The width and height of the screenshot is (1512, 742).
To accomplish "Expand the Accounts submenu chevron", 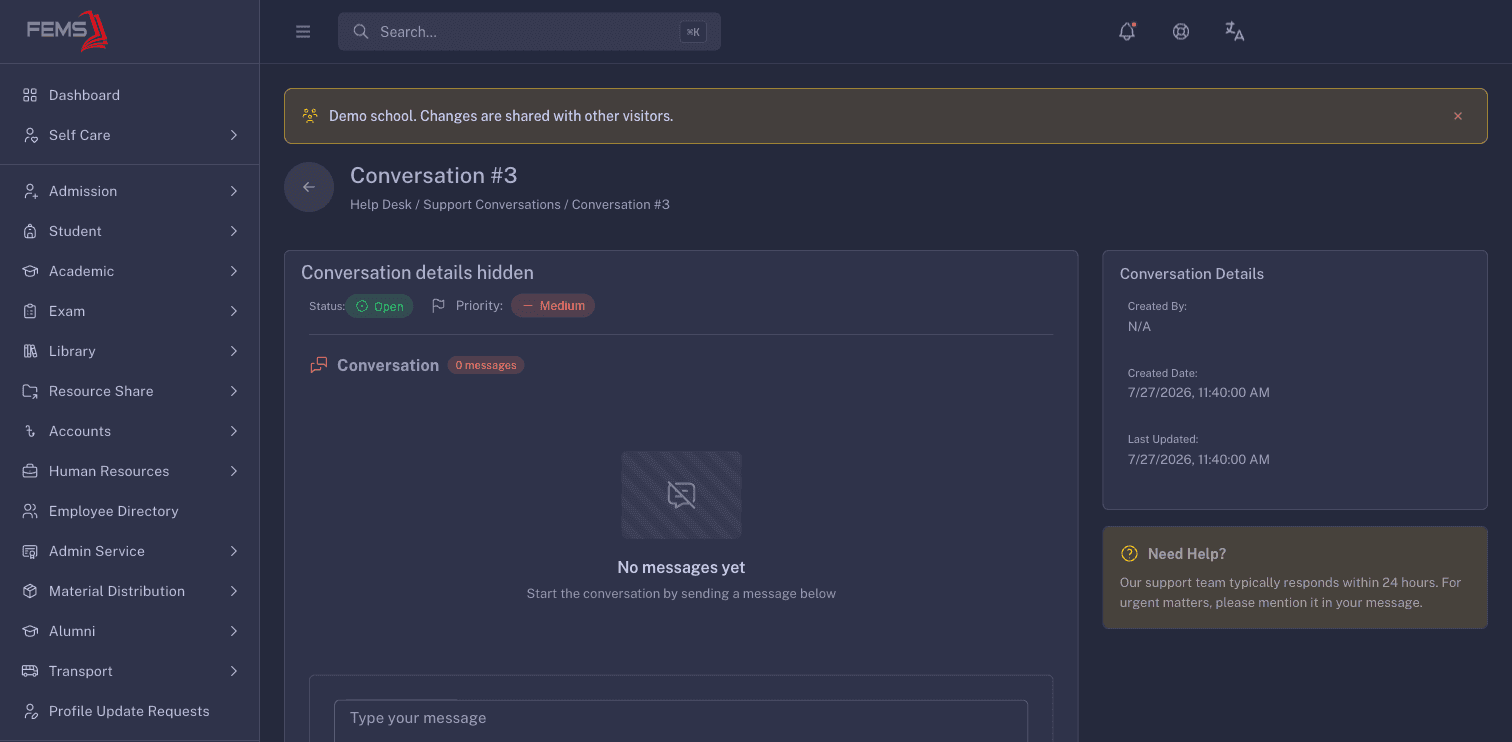I will tap(233, 431).
